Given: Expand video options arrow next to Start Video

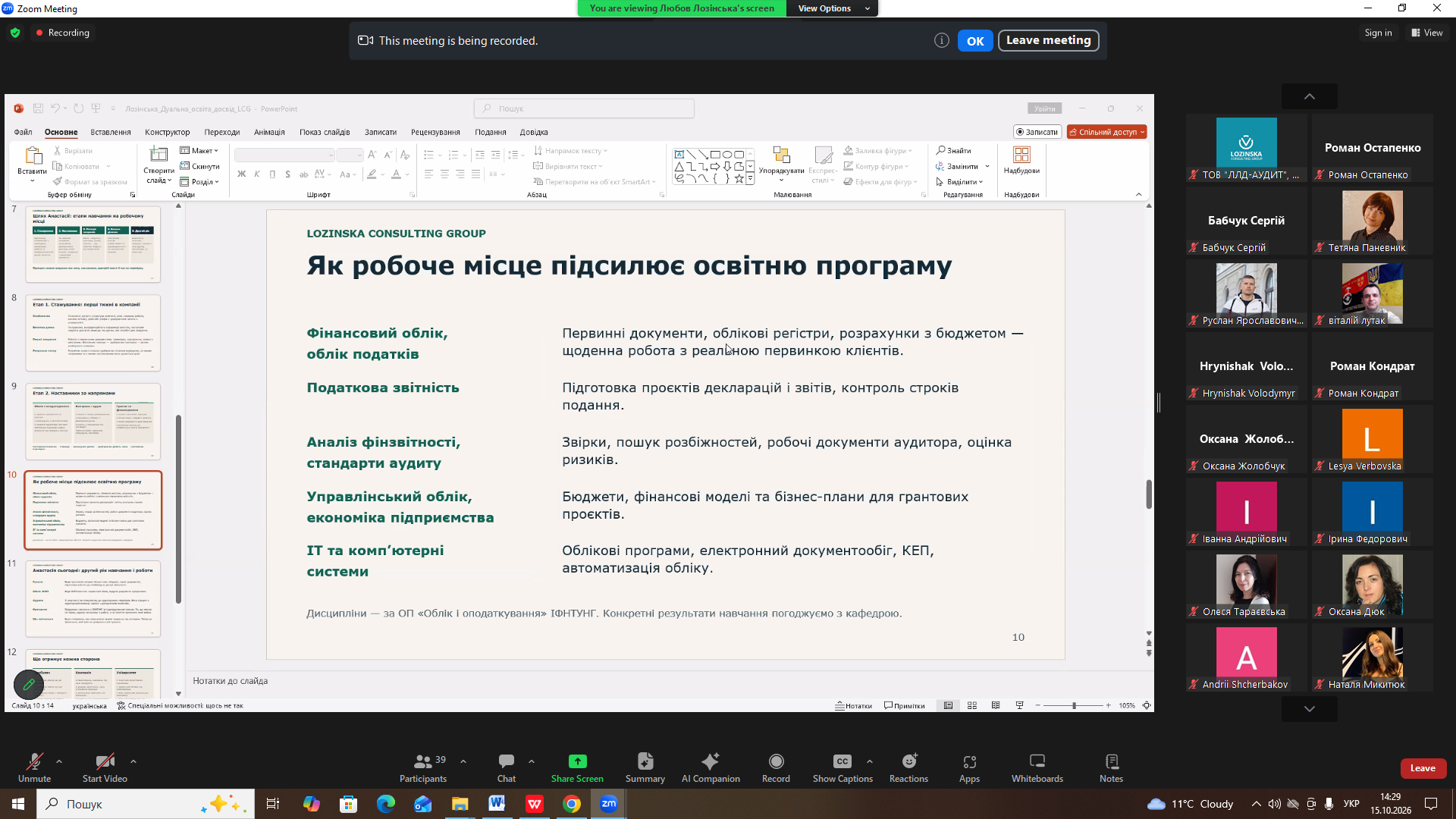Looking at the screenshot, I should (x=133, y=761).
